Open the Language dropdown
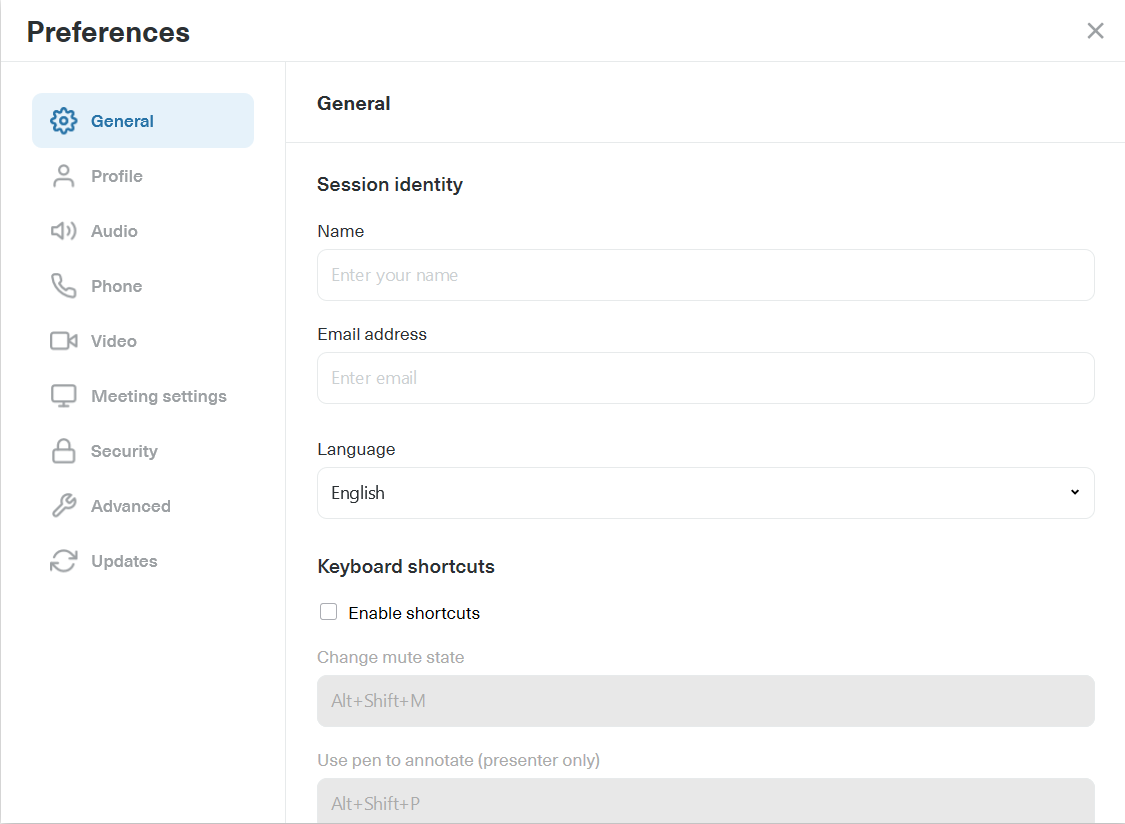The width and height of the screenshot is (1125, 824). [705, 492]
